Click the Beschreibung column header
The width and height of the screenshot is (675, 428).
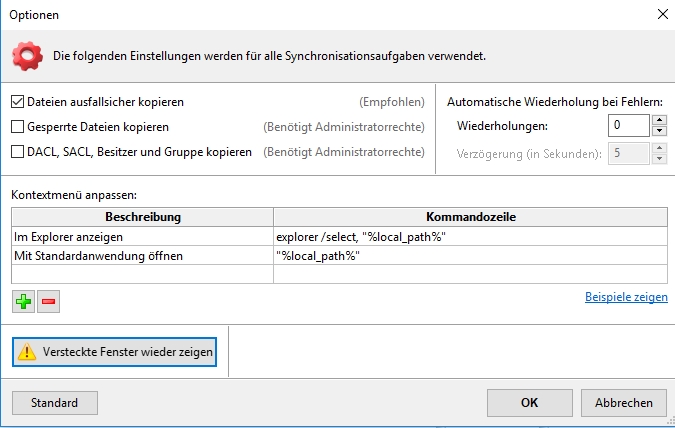[142, 217]
